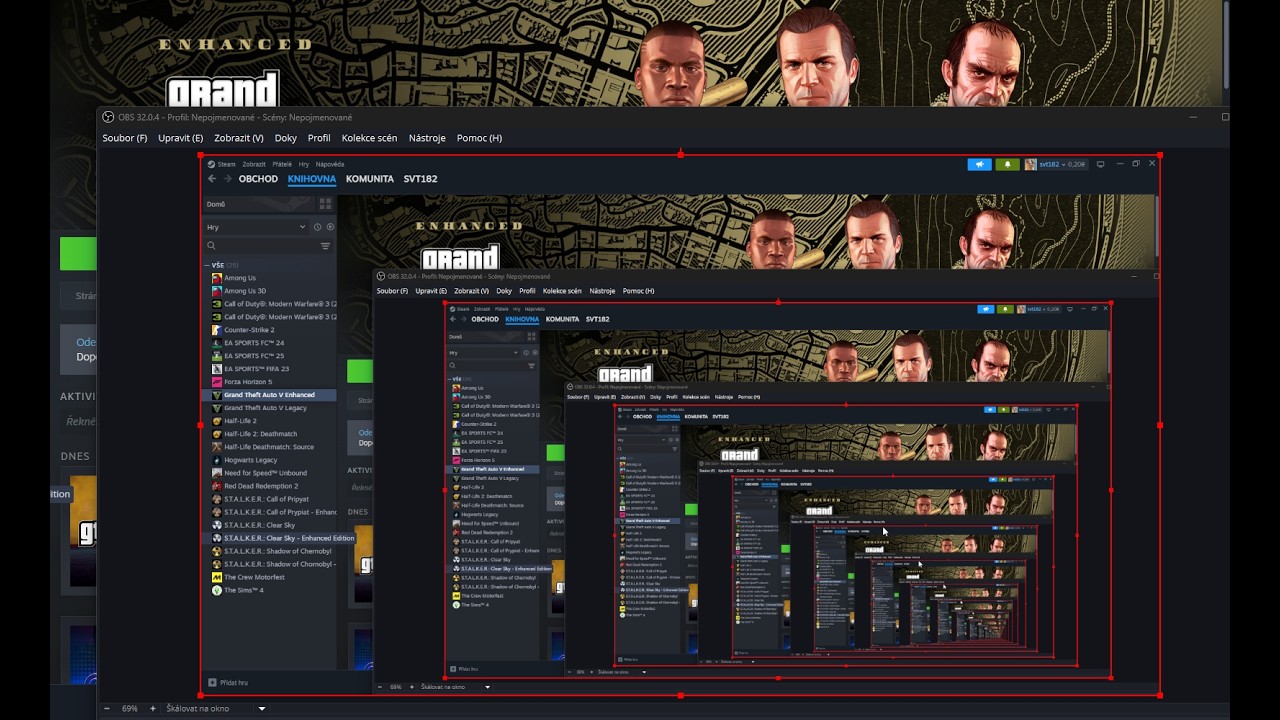Viewport: 1280px width, 720px height.
Task: Open the Doky menu in the outermost OBS window
Action: coord(286,138)
